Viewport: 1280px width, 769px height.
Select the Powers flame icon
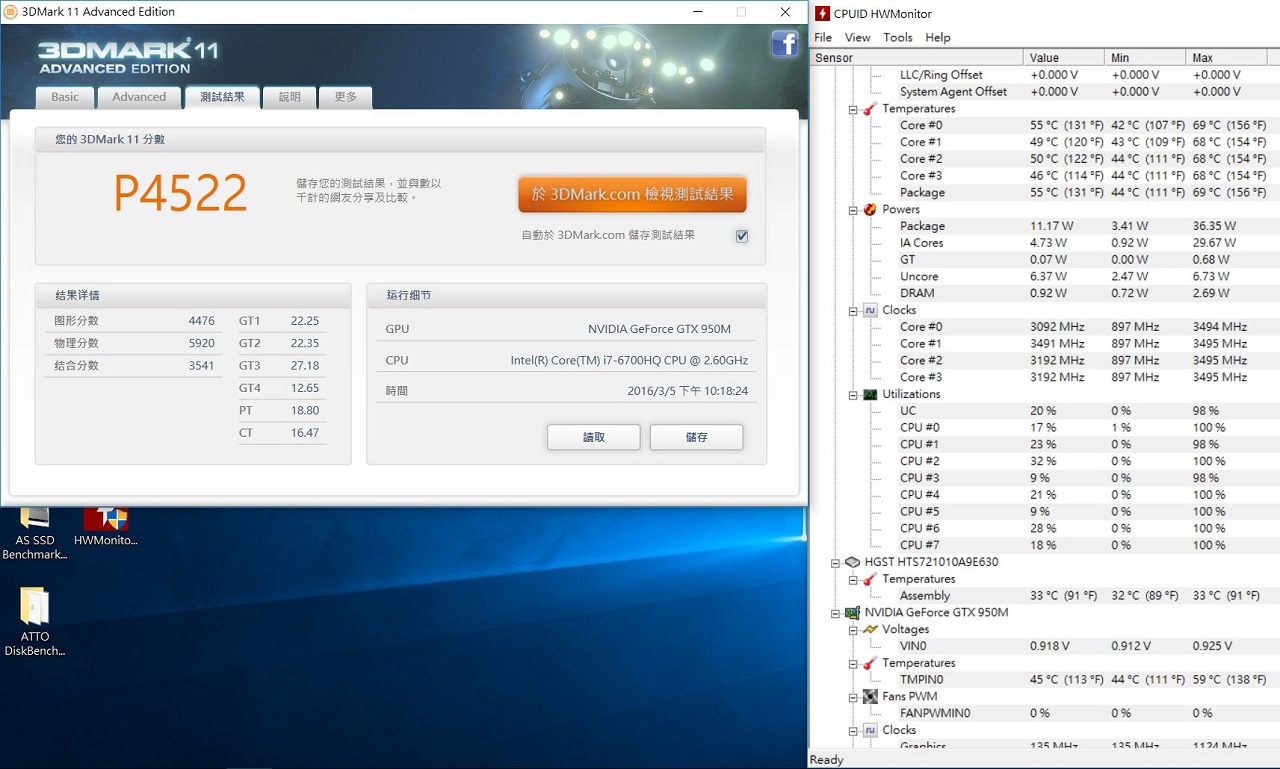pos(870,209)
